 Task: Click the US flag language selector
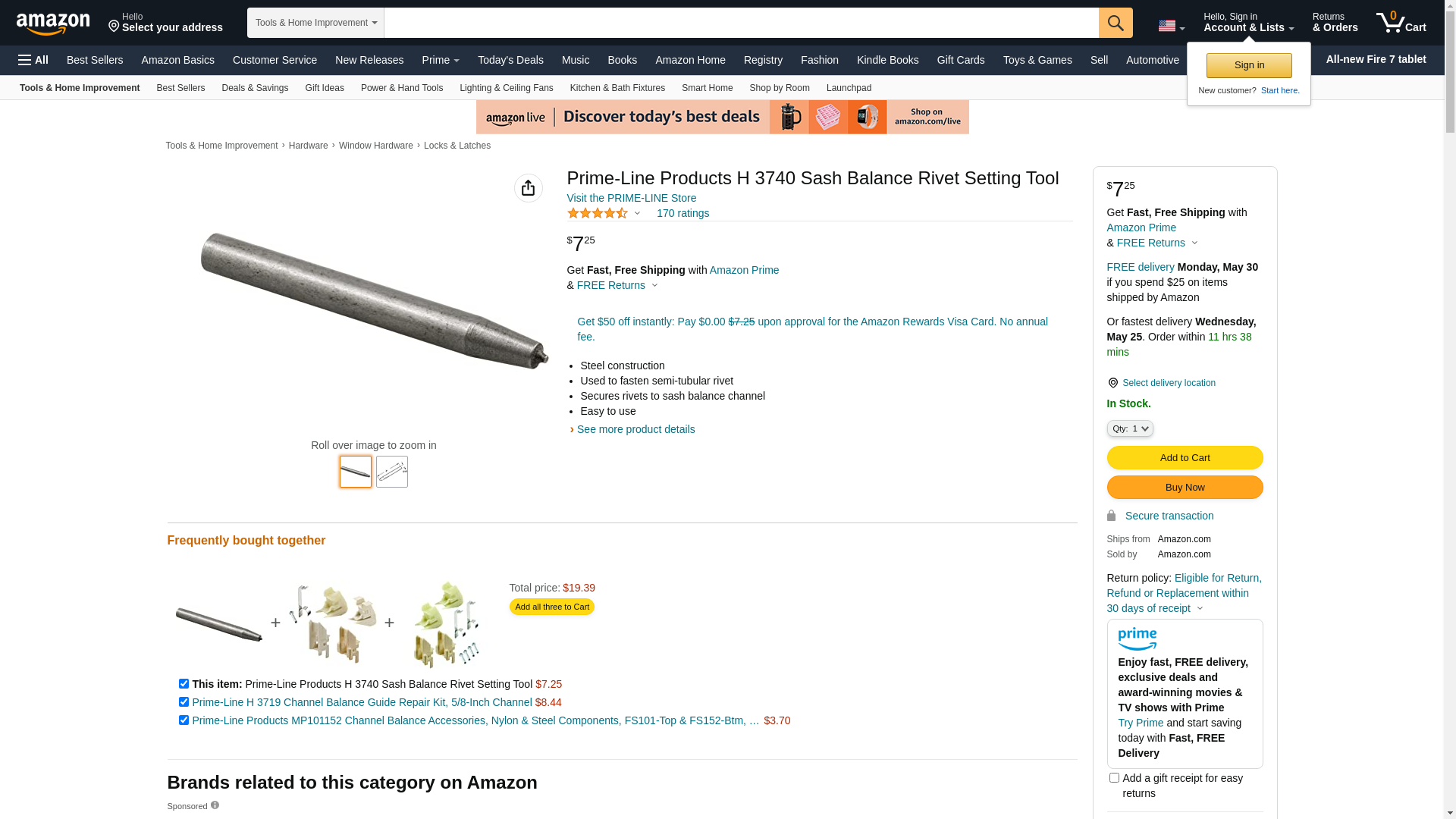point(1172,26)
